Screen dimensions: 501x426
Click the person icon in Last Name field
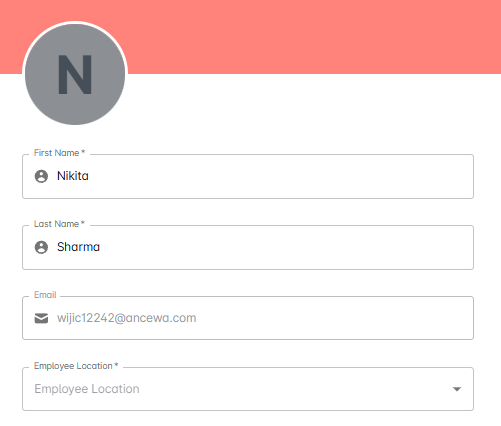(x=41, y=247)
